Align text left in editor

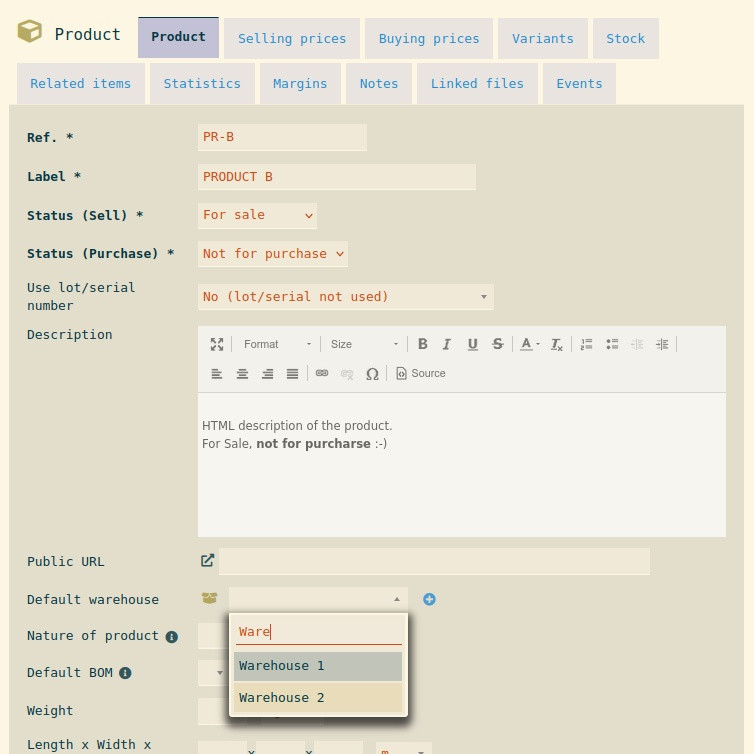tap(217, 374)
